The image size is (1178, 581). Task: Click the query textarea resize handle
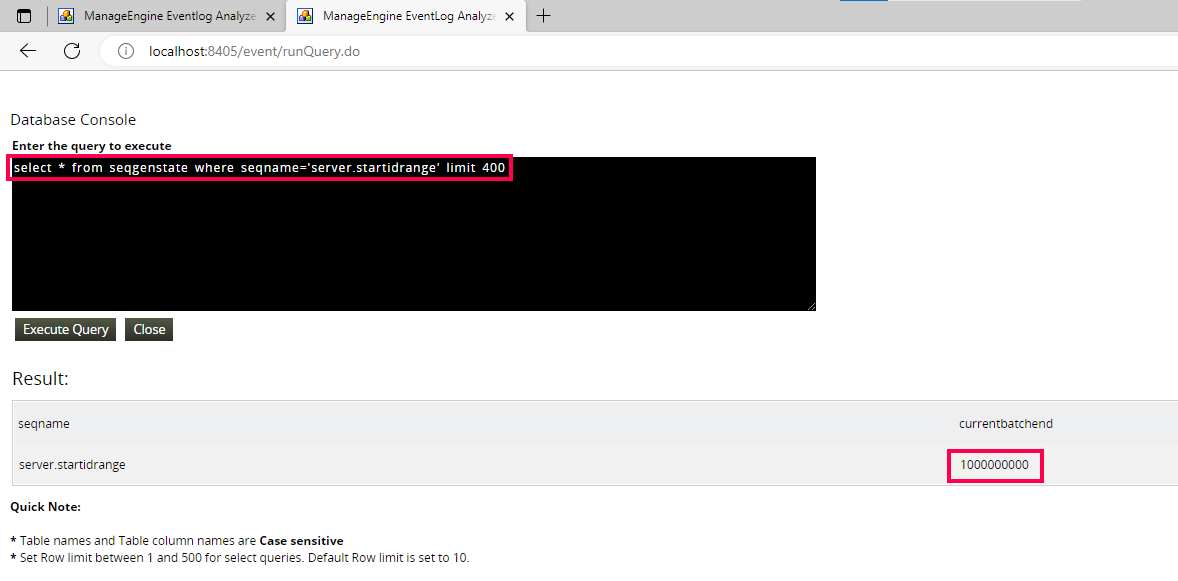pos(811,306)
